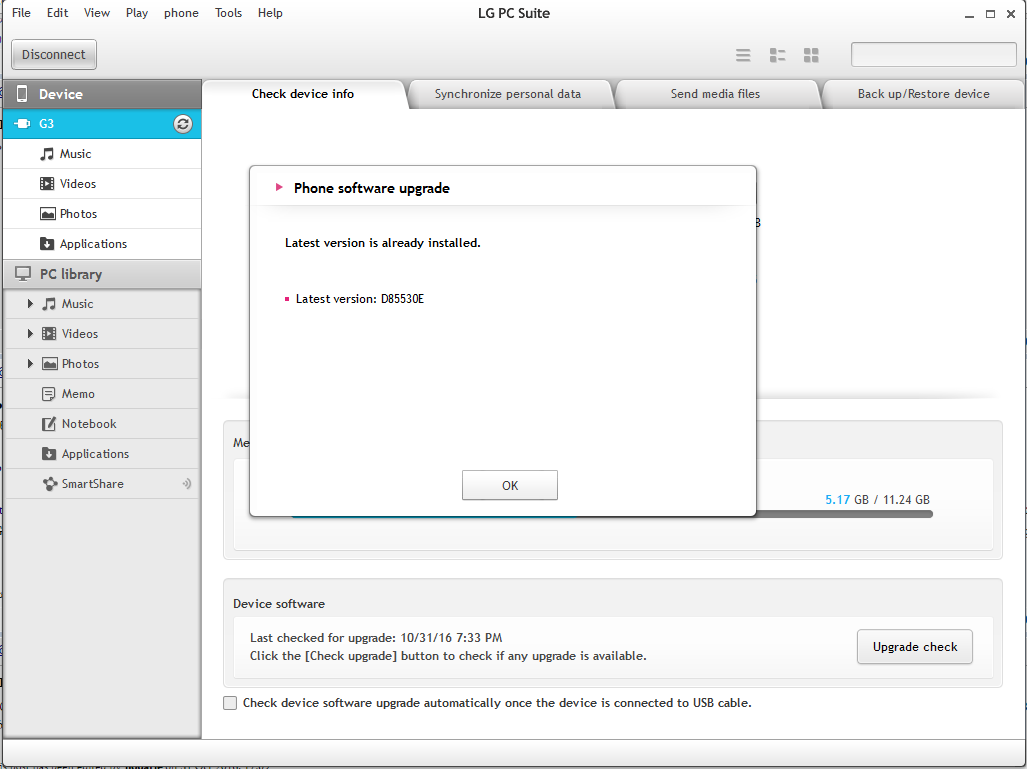Click the Latest version: D85530E text
The width and height of the screenshot is (1027, 769).
point(360,299)
